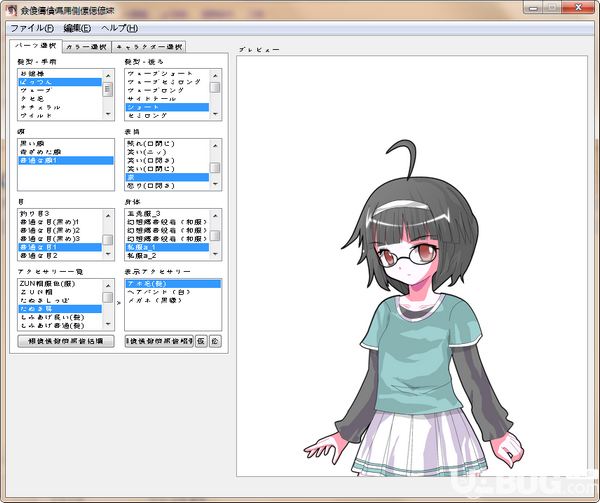Select たぬきしっぽ in the accessory list
Screen dimensions: 600x503
(60, 300)
